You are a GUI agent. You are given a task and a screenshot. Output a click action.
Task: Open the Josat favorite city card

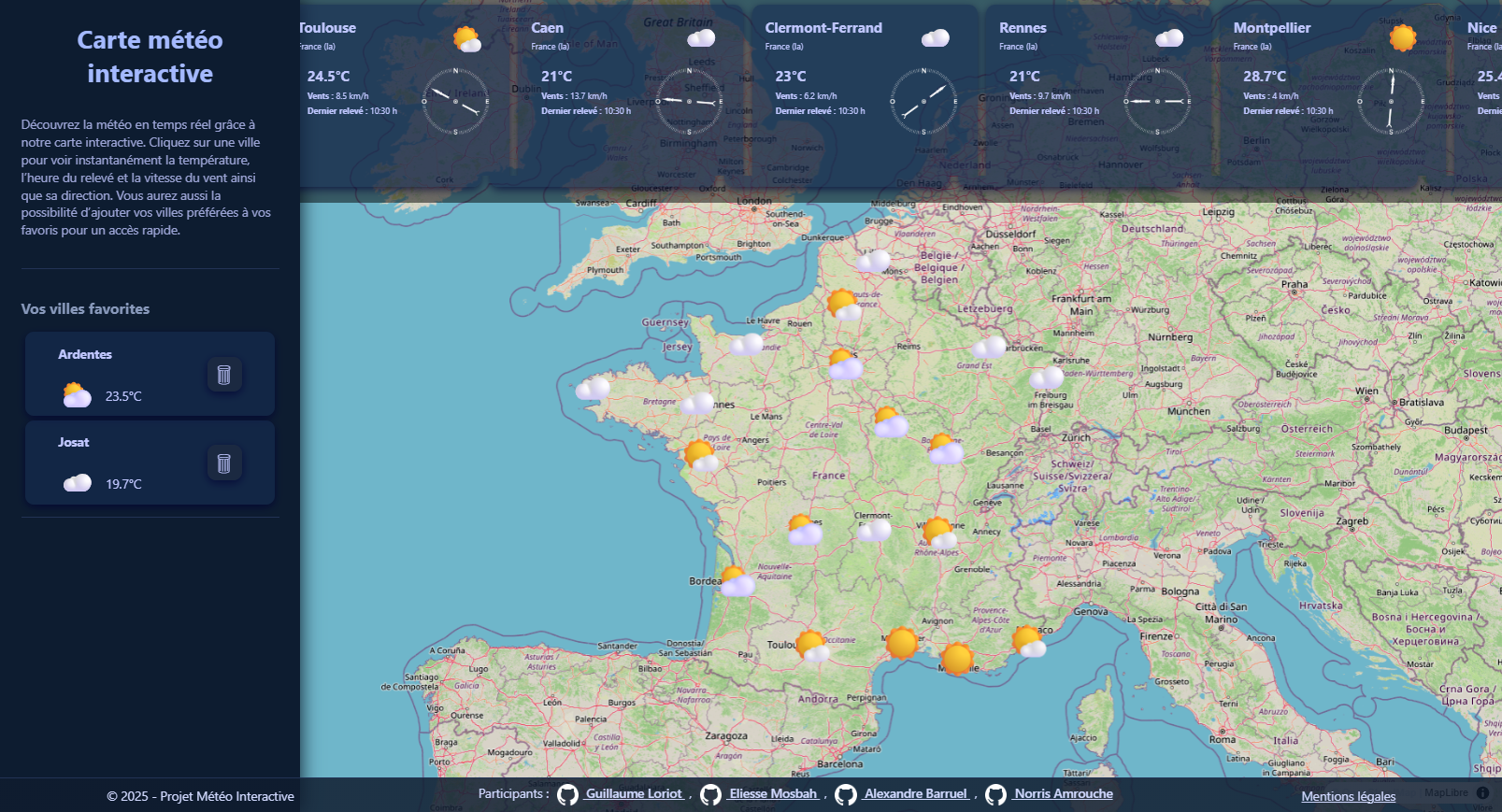(150, 462)
